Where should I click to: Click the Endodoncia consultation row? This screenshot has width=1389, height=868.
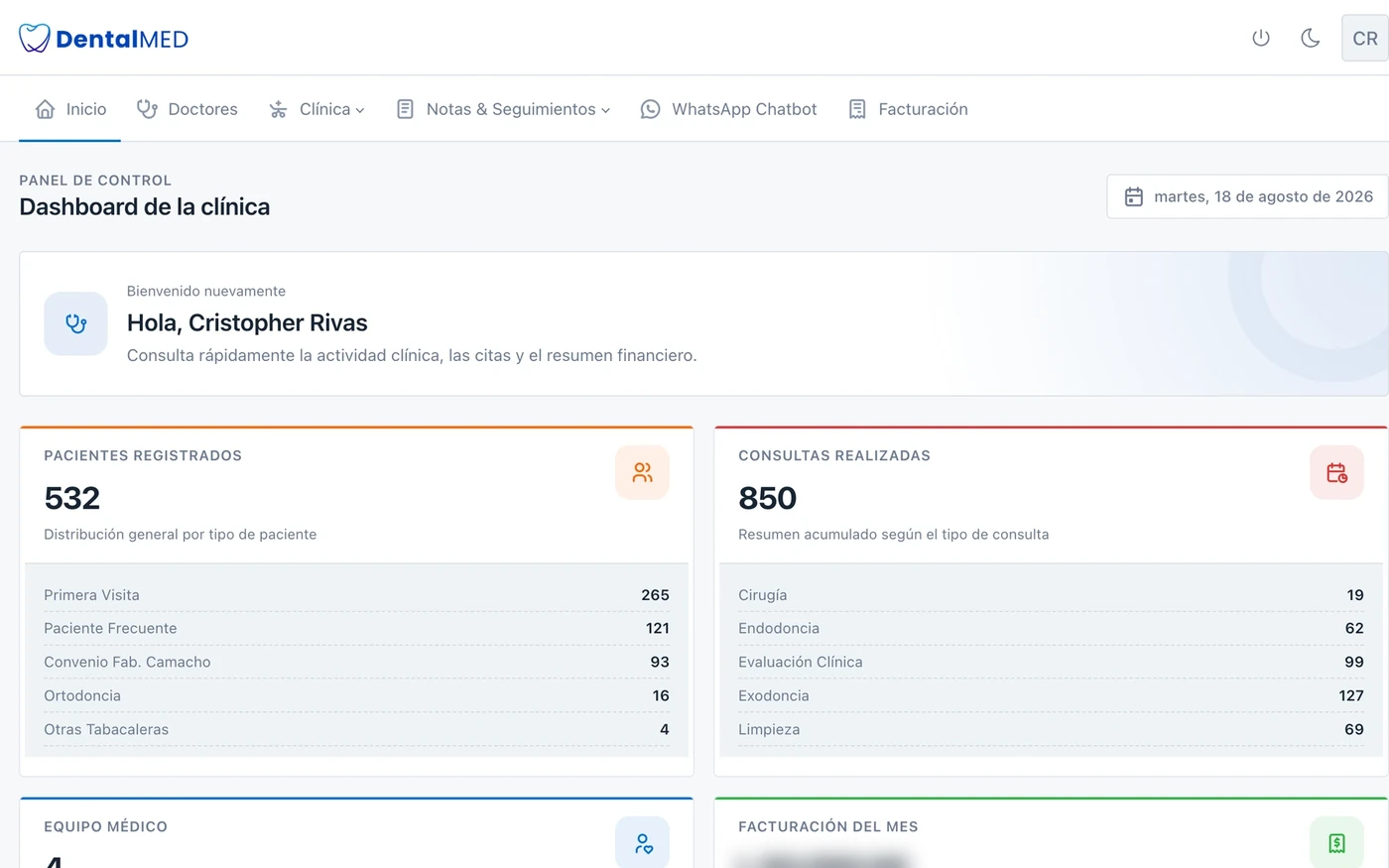1051,628
